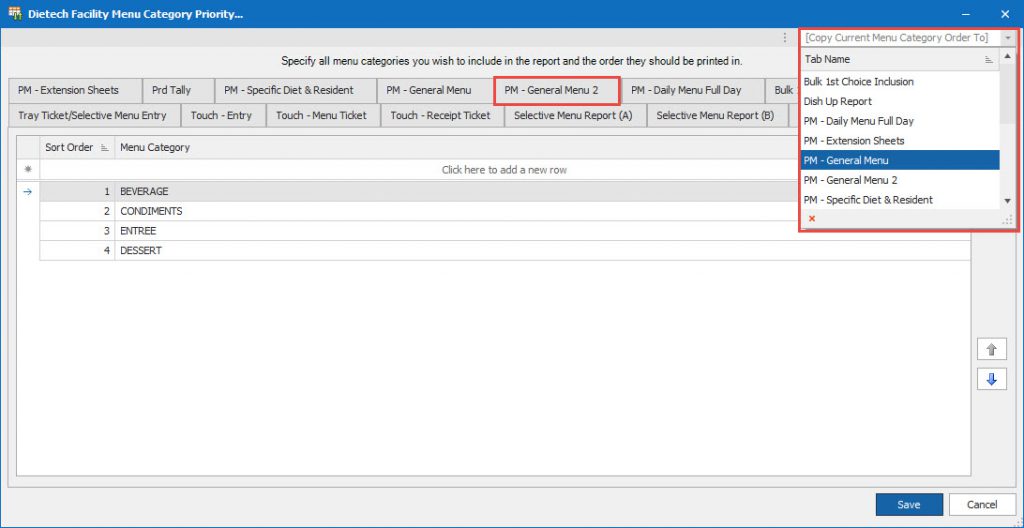Click the Tab Name header sort icon

coord(989,60)
